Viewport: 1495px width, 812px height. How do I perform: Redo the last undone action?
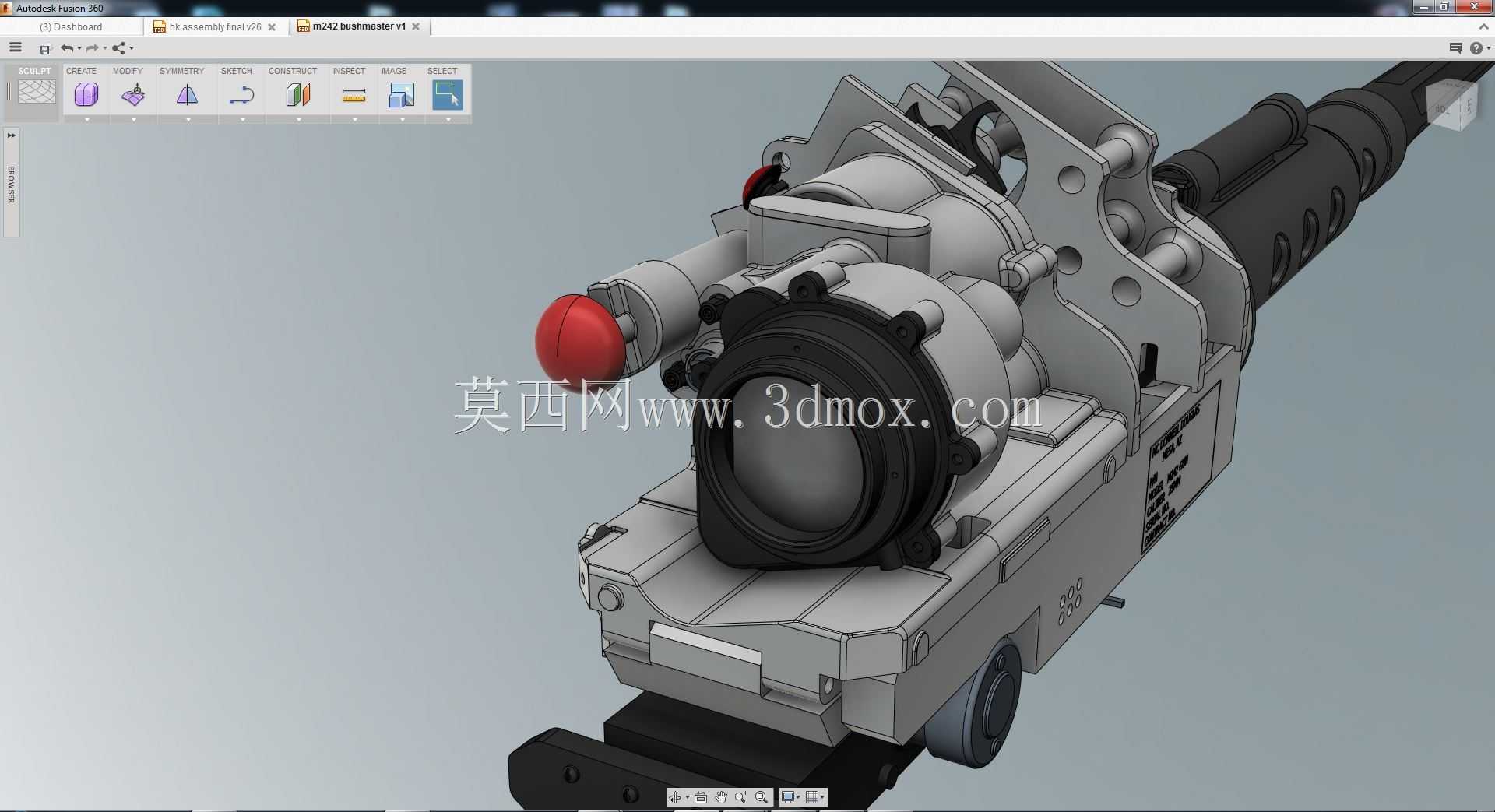[93, 48]
